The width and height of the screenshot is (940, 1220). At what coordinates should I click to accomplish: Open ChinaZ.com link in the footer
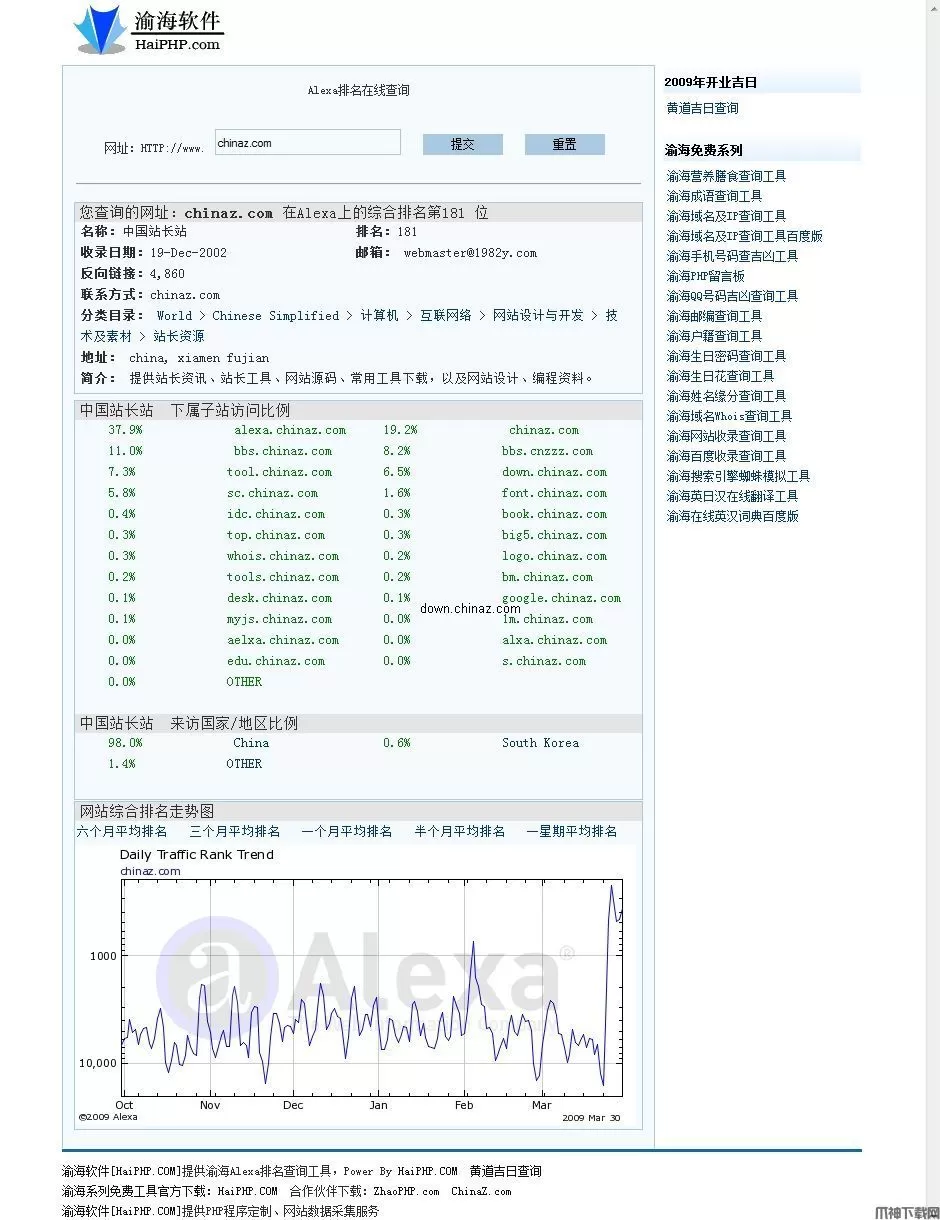tap(481, 1191)
